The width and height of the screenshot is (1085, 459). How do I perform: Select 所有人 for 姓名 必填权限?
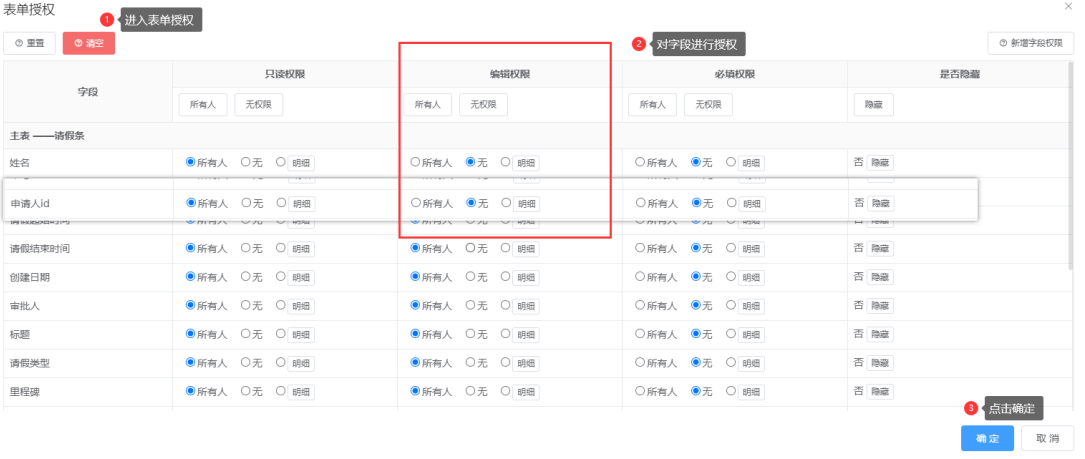click(640, 162)
